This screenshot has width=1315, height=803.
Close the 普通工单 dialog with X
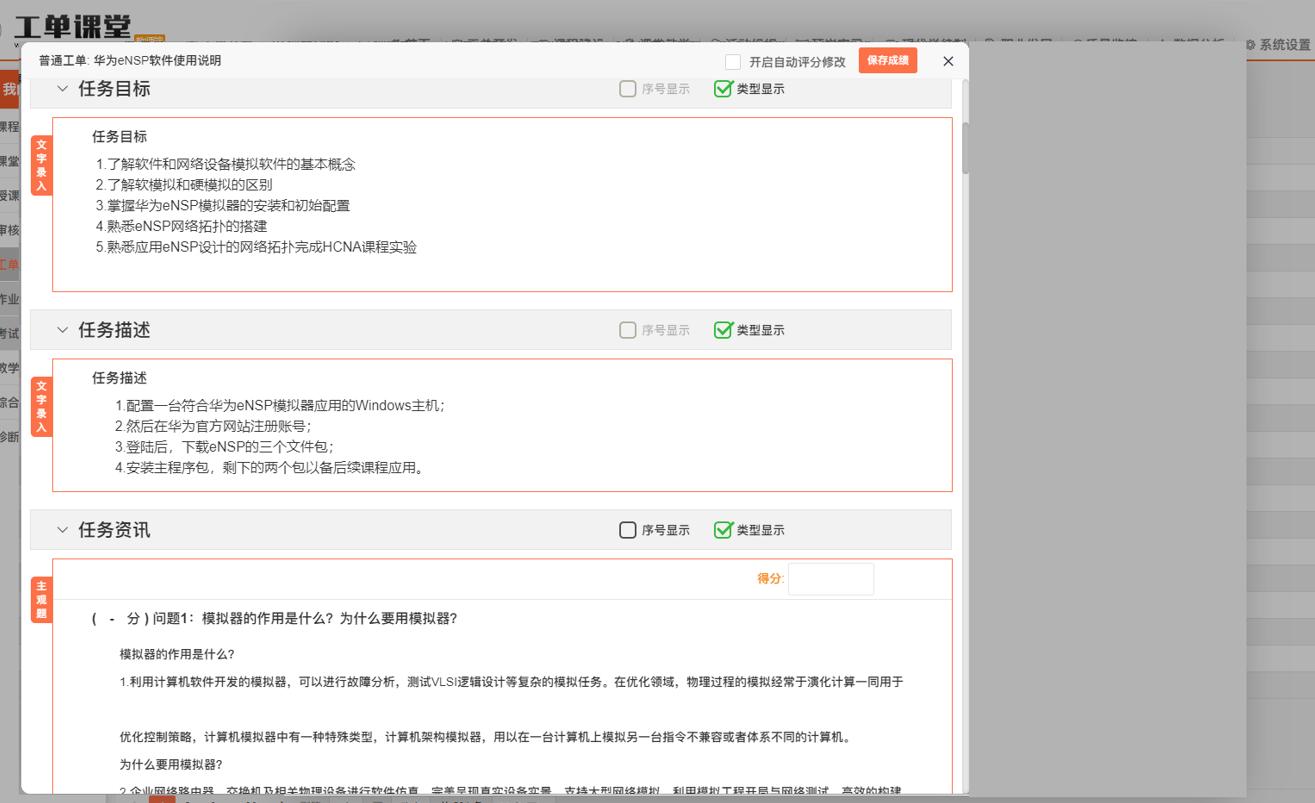[x=948, y=61]
